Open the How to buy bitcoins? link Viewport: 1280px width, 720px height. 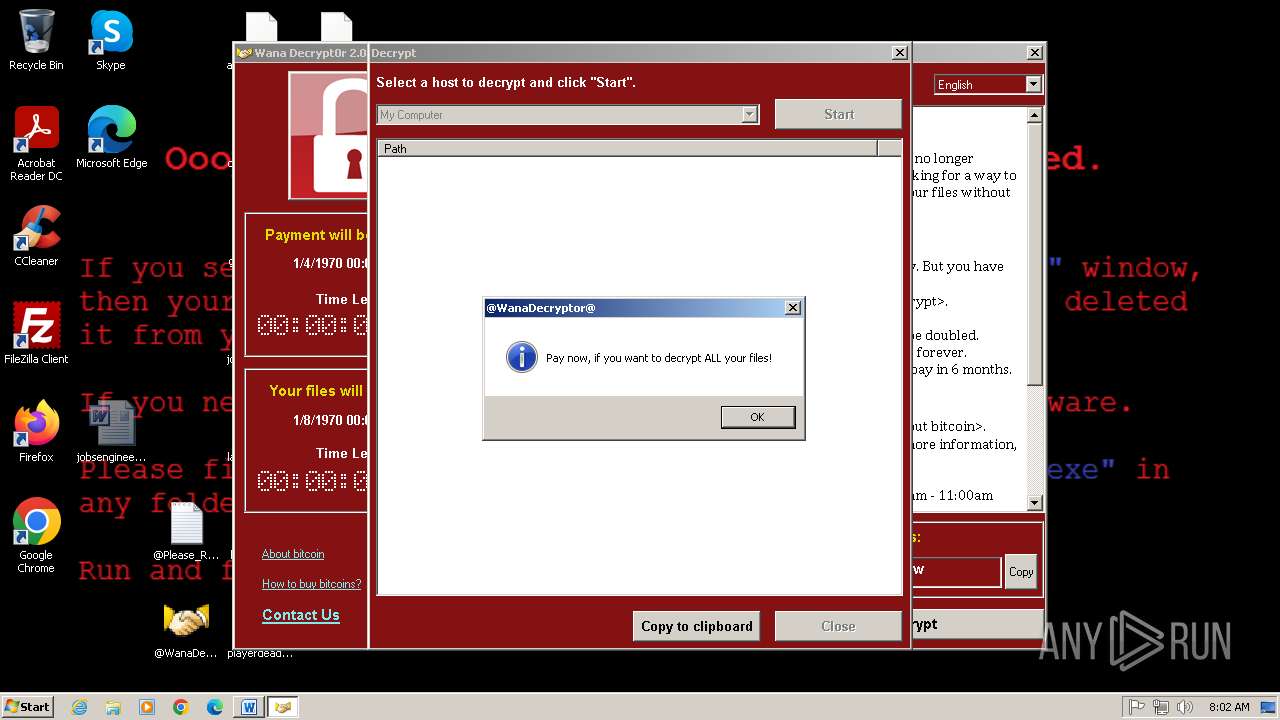(x=312, y=584)
